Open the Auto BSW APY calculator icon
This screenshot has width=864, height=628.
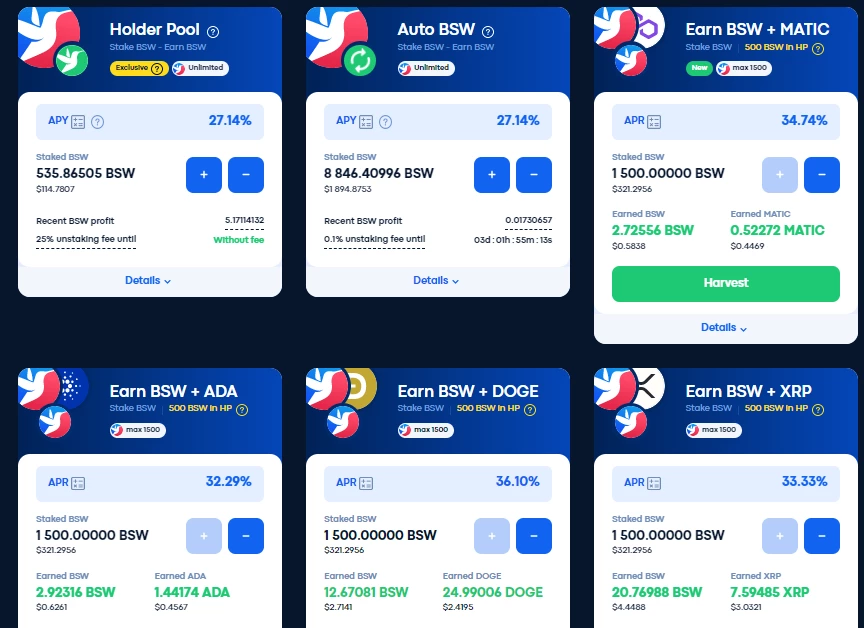pyautogui.click(x=366, y=122)
